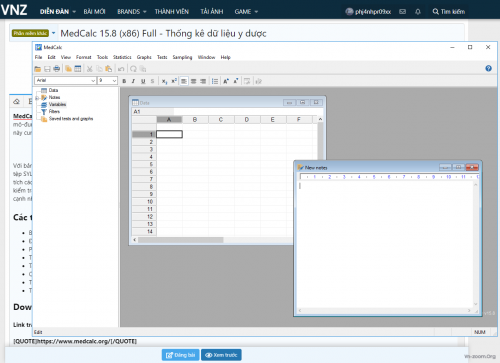Select row header 12 in Data window

[144, 217]
